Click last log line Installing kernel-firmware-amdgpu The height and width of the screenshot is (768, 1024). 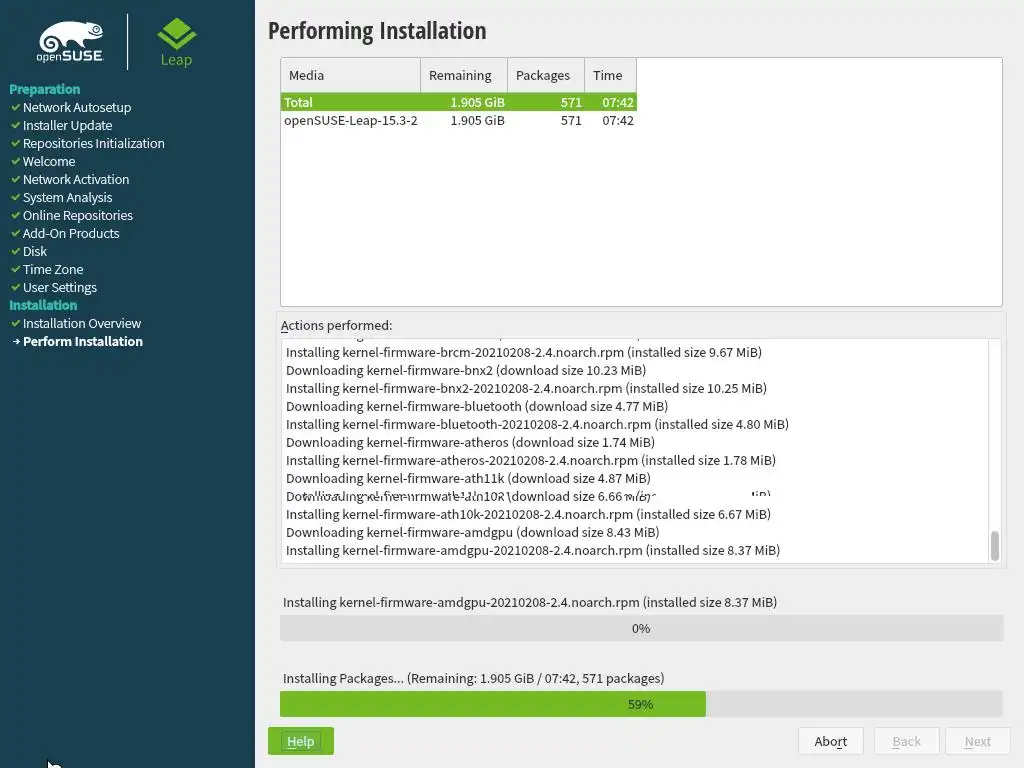coord(533,550)
